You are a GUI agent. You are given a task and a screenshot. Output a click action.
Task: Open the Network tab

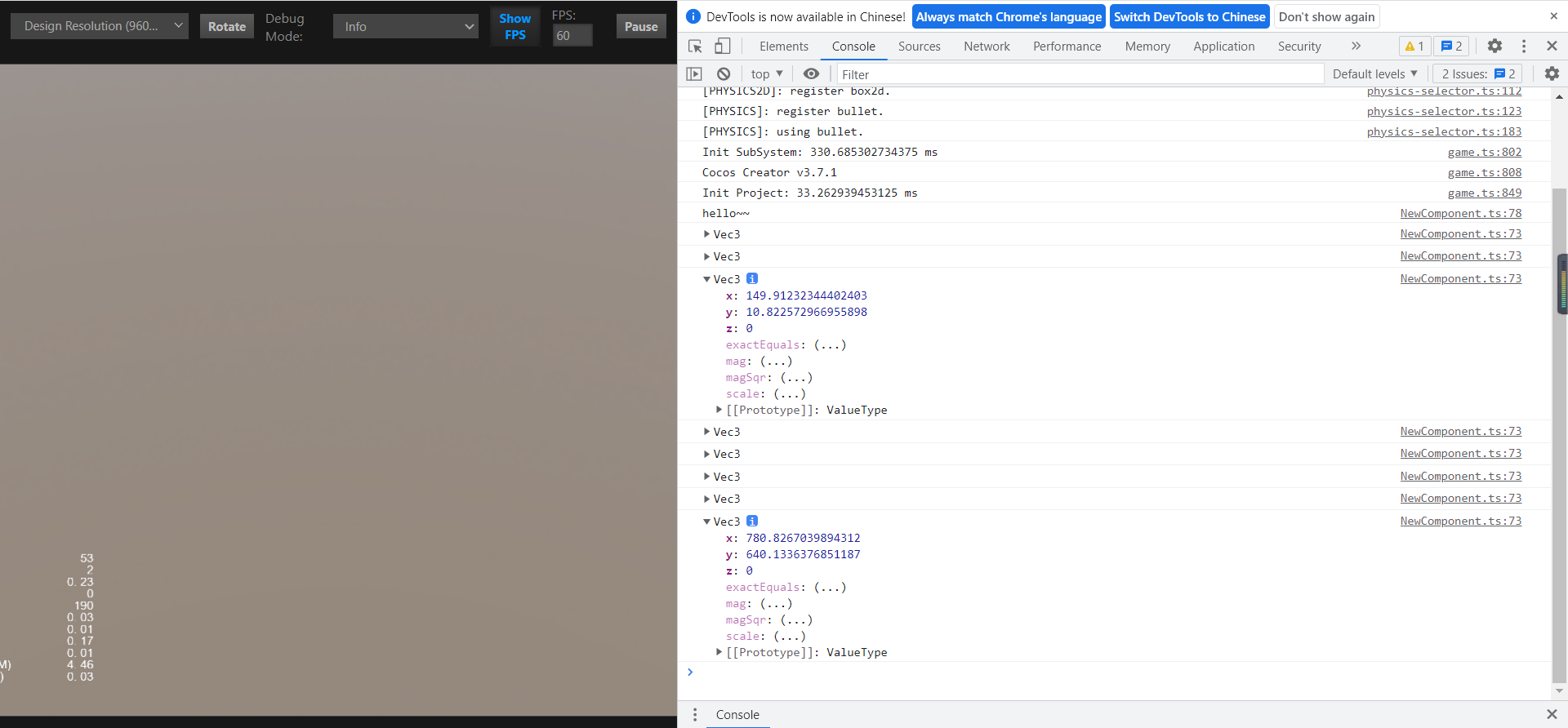[987, 47]
